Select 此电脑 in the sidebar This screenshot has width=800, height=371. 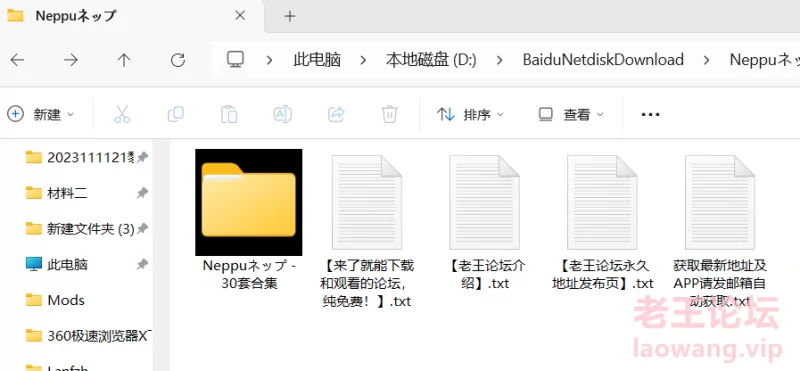pos(56,264)
